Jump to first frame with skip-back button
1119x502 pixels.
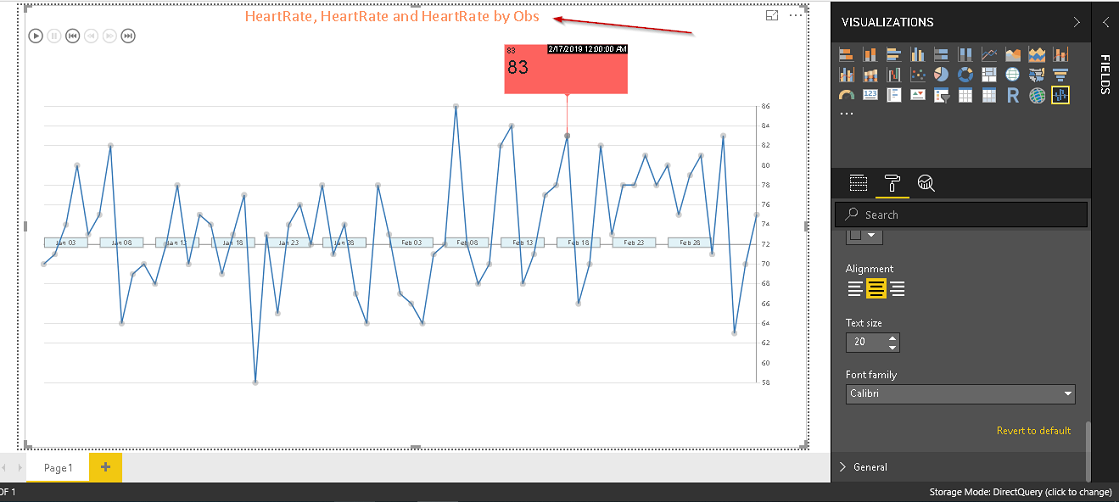click(72, 36)
